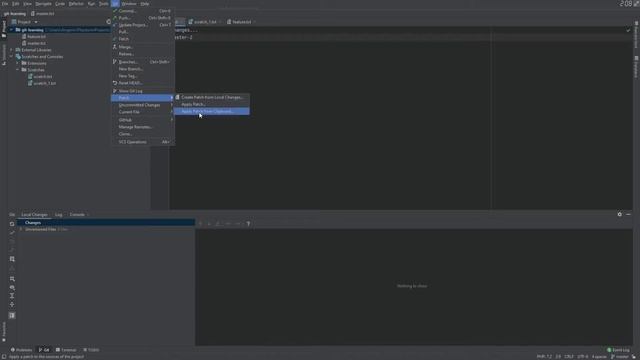Select the Changes changelist row
The width and height of the screenshot is (640, 360).
[106, 223]
